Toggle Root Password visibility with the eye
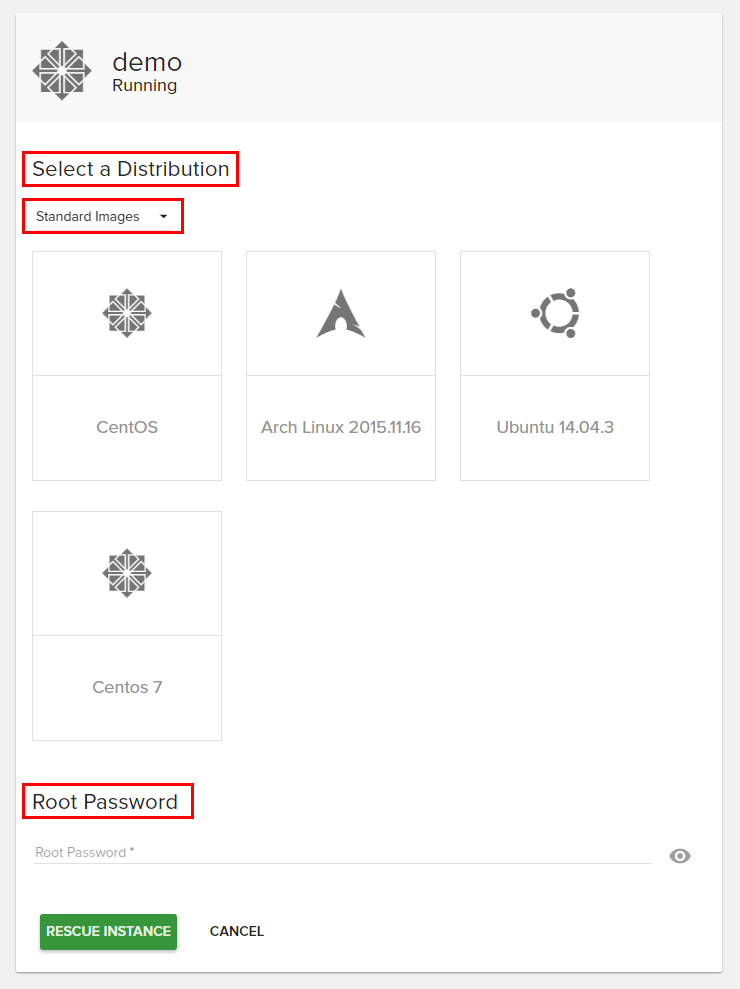The image size is (740, 989). pos(680,855)
